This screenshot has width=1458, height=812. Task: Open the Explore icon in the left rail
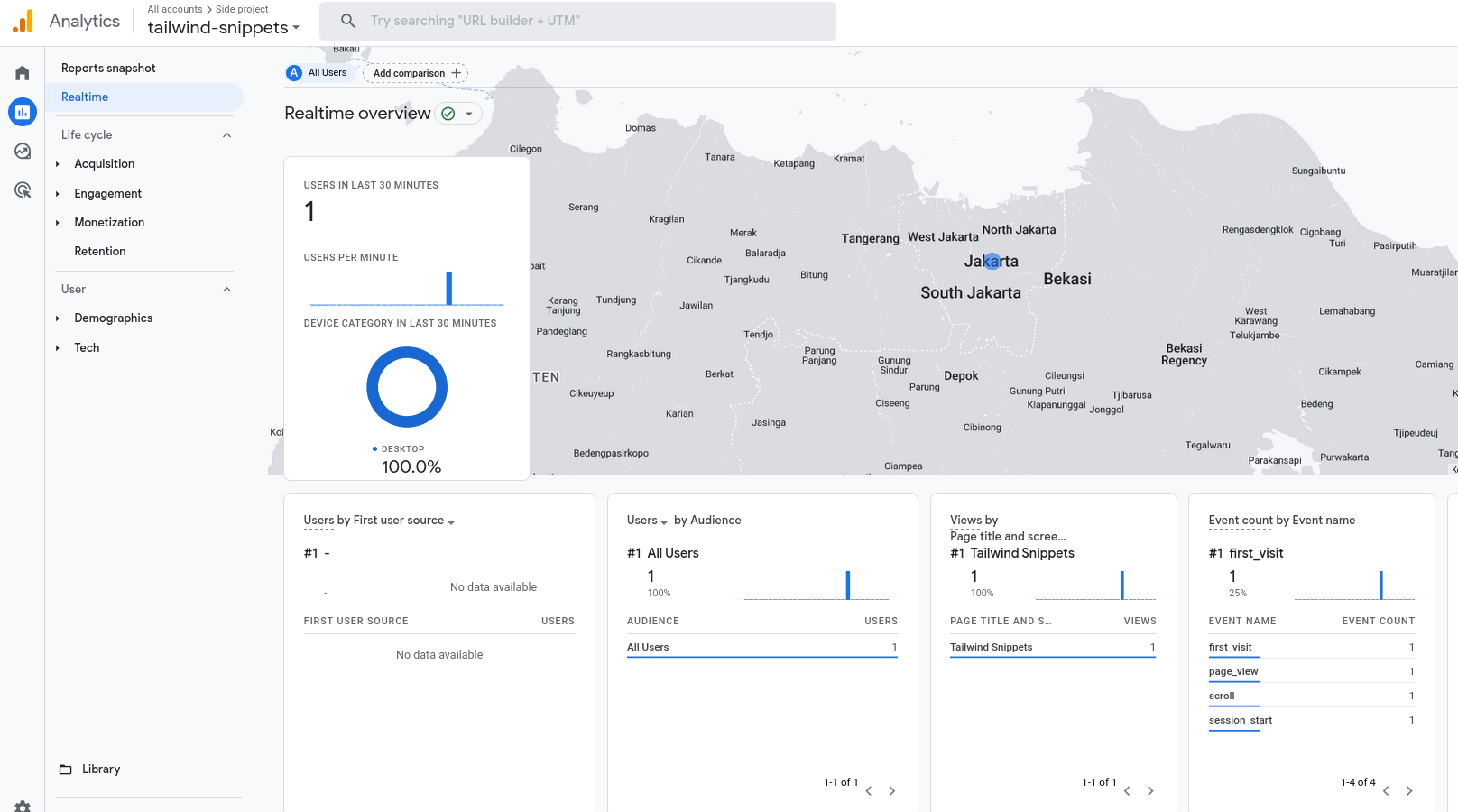click(23, 152)
